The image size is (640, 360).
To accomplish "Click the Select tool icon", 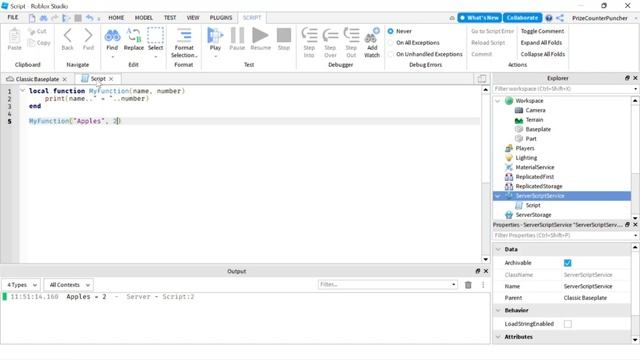I will coord(155,36).
